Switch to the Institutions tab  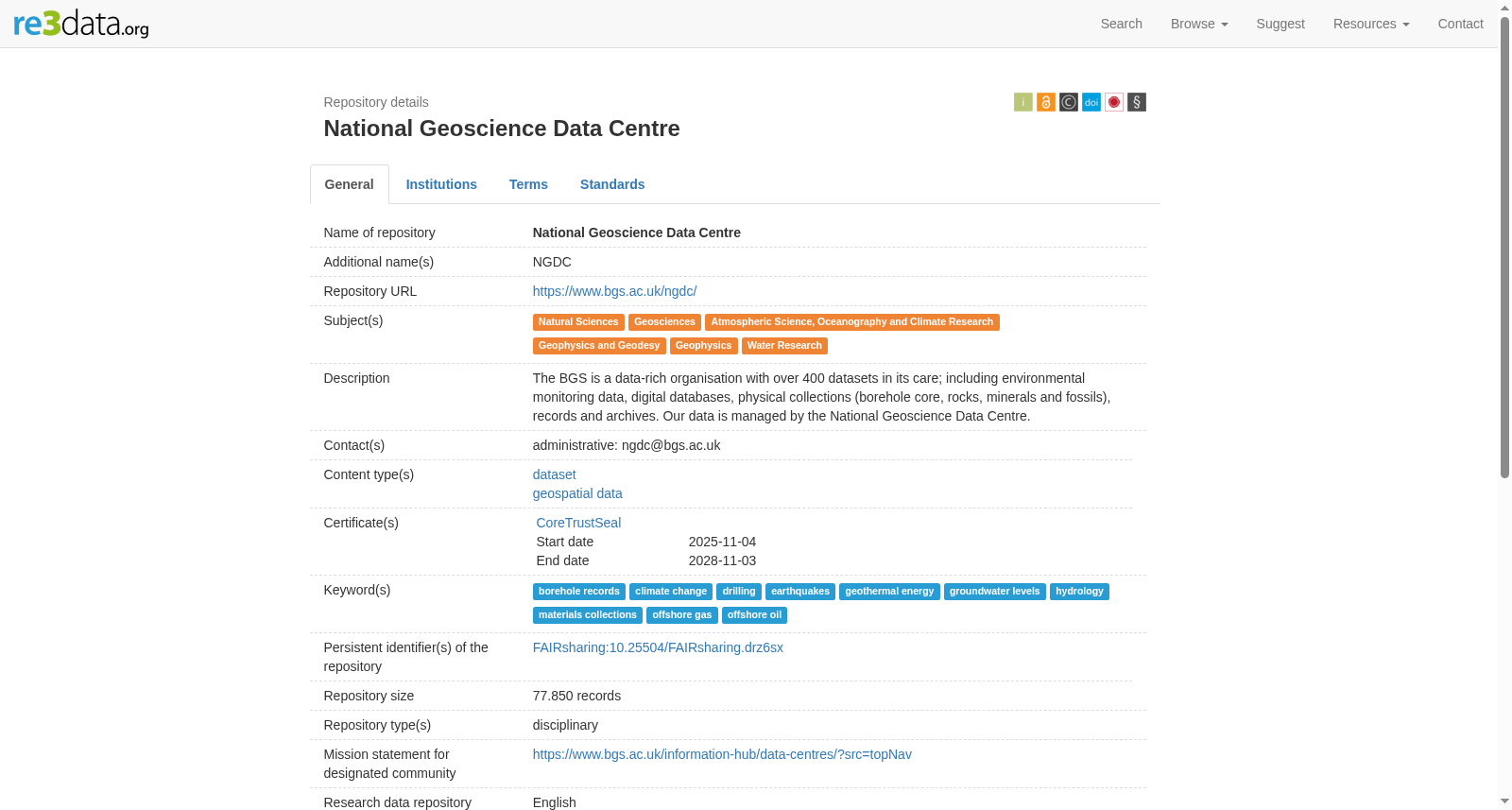441,184
